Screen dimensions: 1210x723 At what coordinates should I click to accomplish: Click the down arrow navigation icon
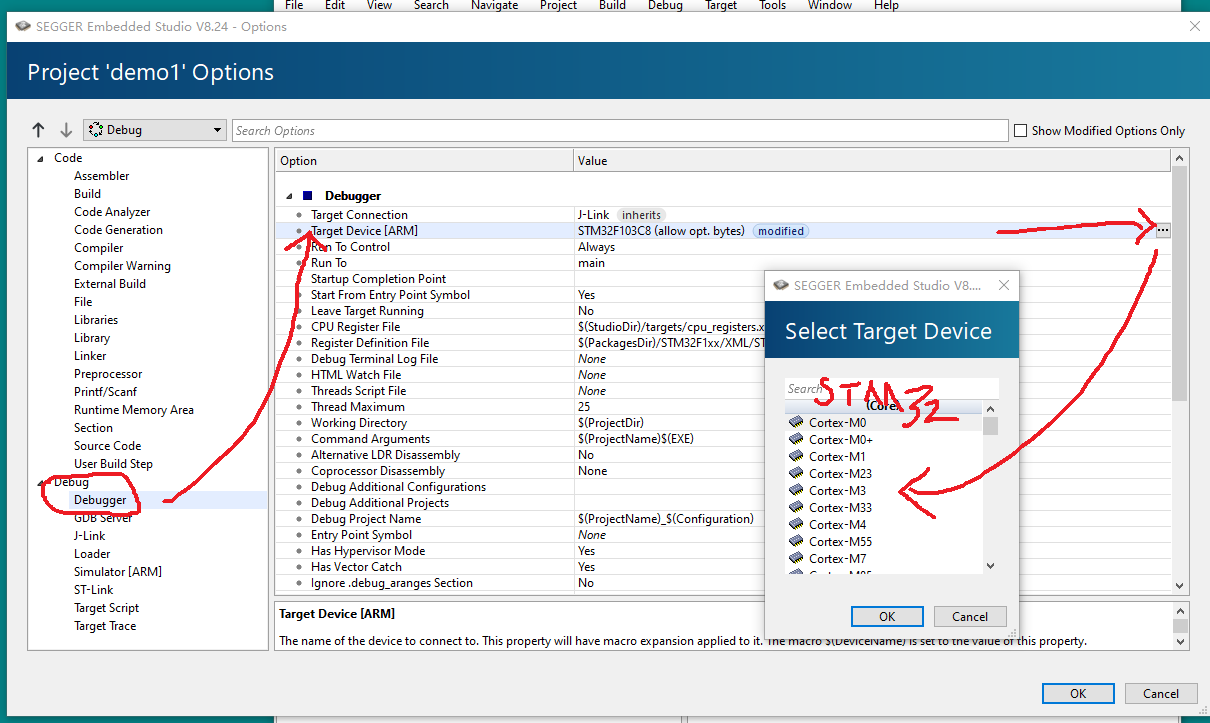[66, 130]
